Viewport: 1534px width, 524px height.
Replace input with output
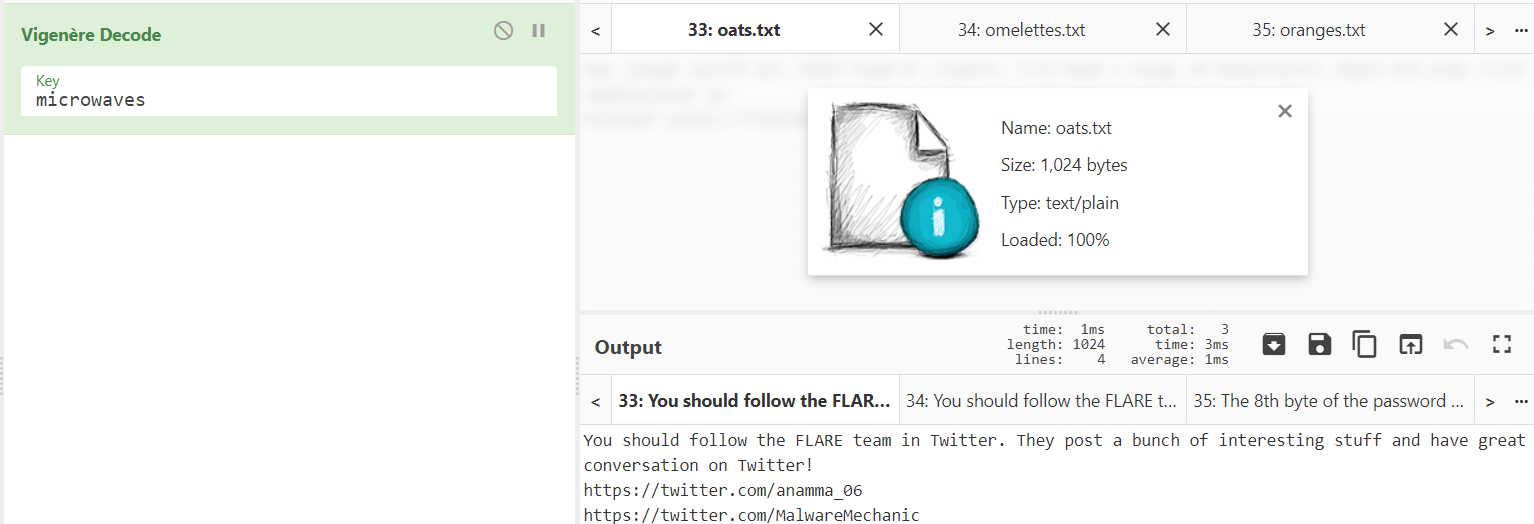click(x=1410, y=345)
